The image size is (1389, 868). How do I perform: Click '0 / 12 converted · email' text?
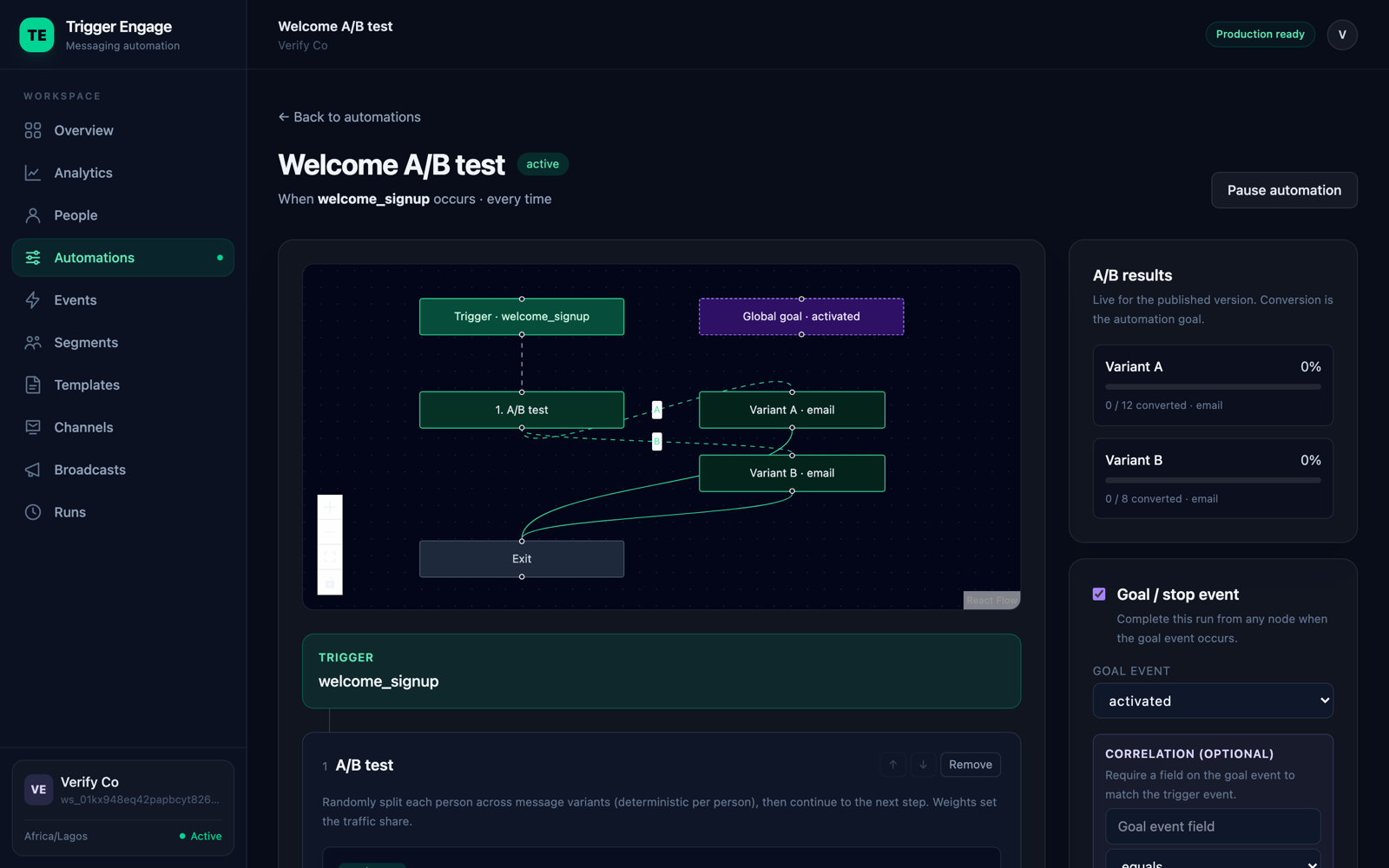tap(1163, 405)
